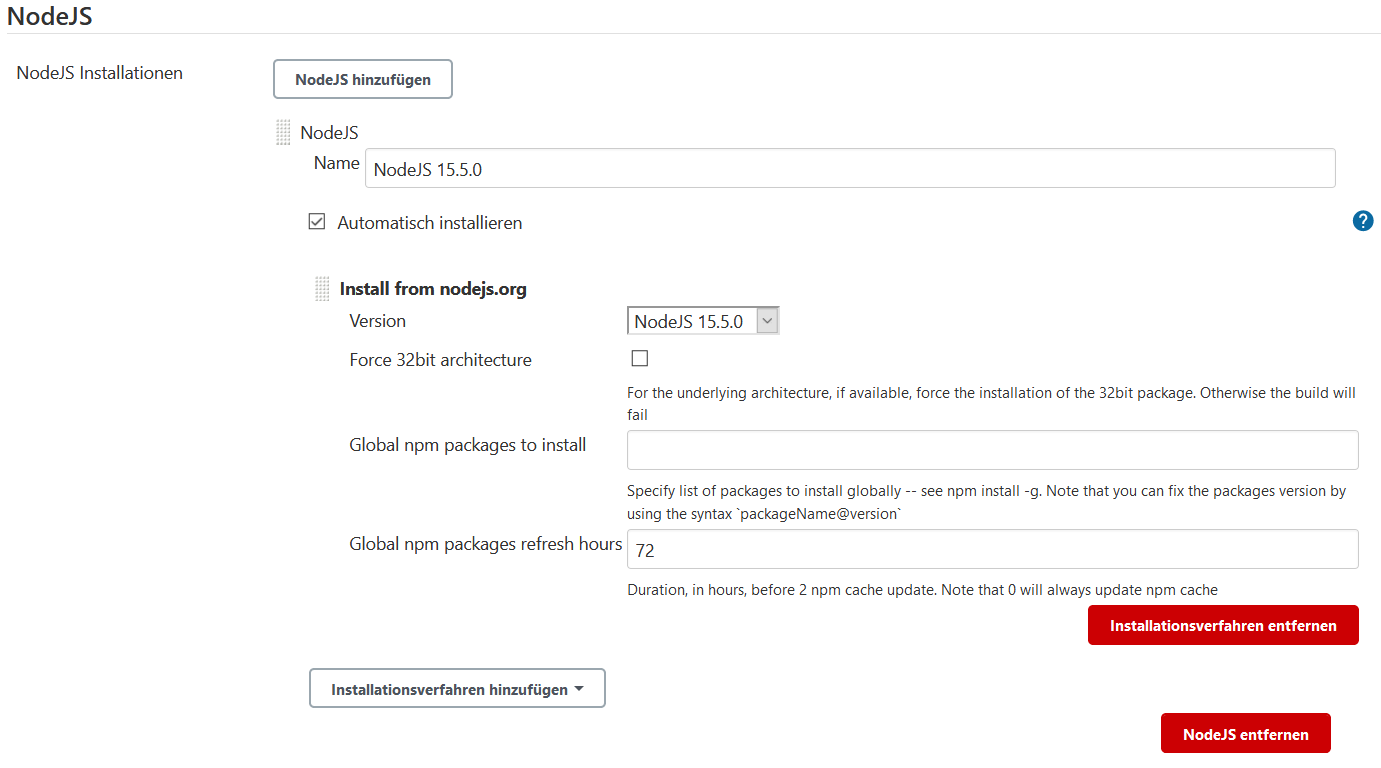
Task: Click the NodeJS section heading
Action: click(x=50, y=16)
